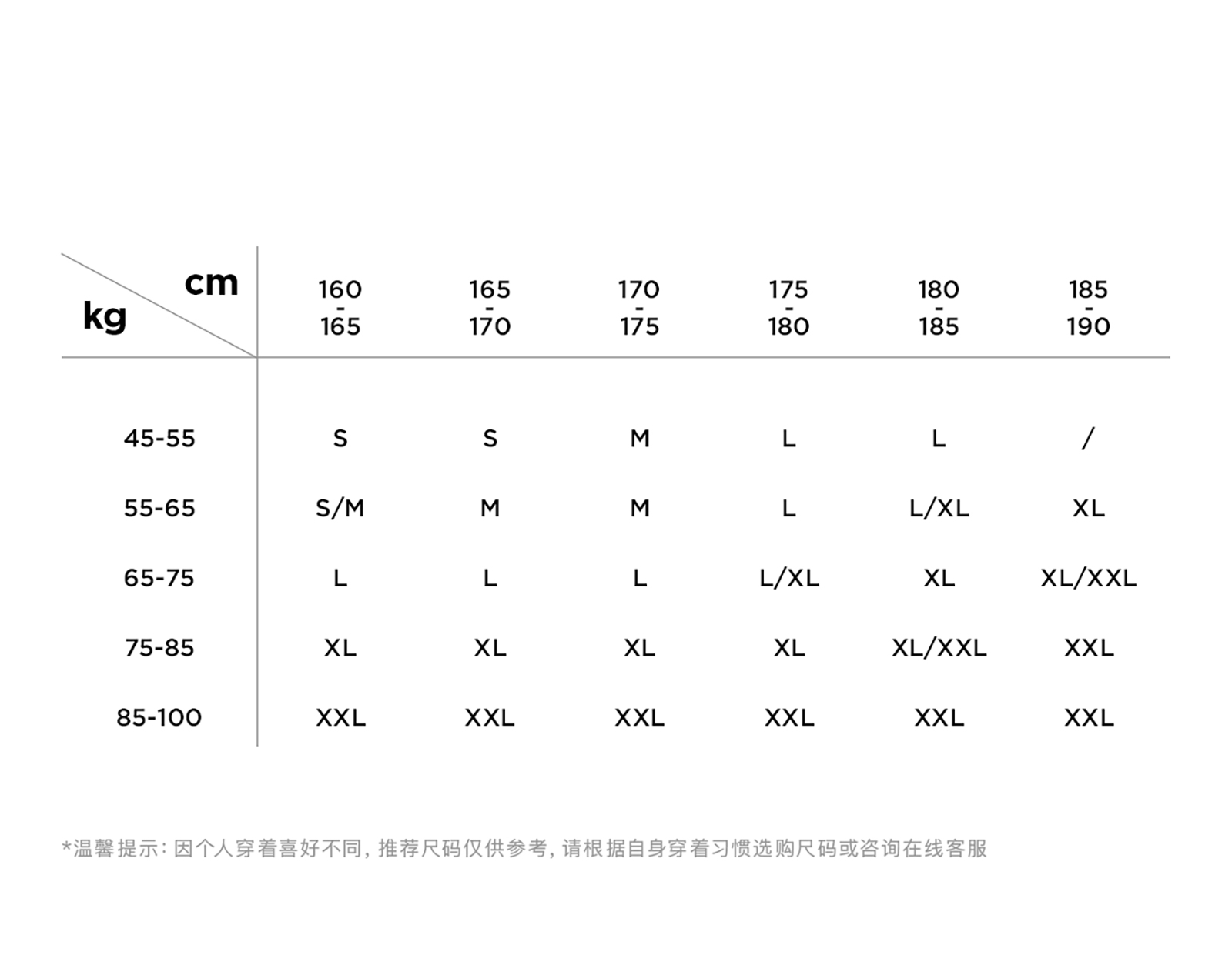Select L/XL in the 55-65 row
1232x962 pixels.
pos(939,508)
